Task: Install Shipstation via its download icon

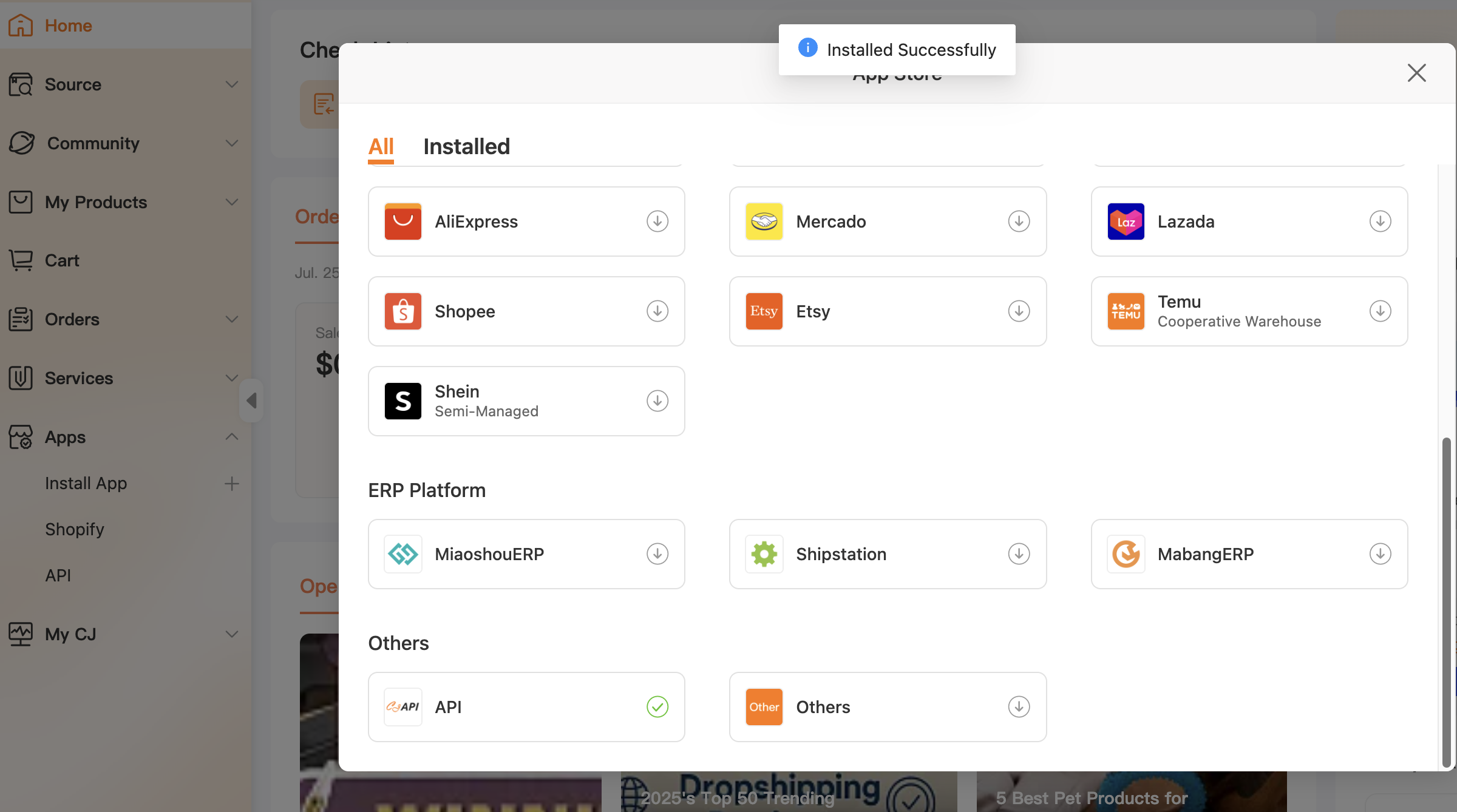Action: [1019, 554]
